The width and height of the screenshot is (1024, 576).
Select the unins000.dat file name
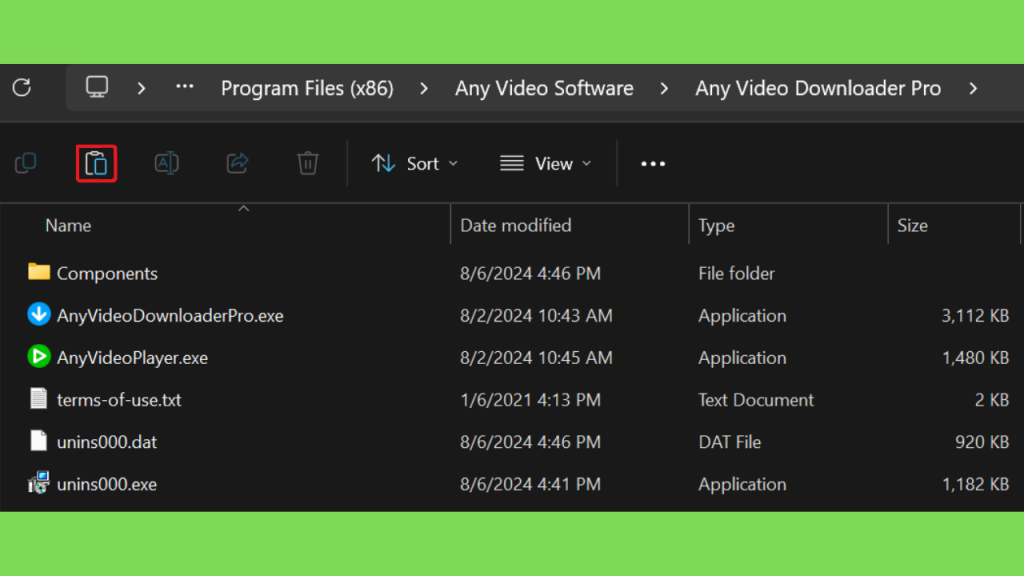pyautogui.click(x=106, y=442)
